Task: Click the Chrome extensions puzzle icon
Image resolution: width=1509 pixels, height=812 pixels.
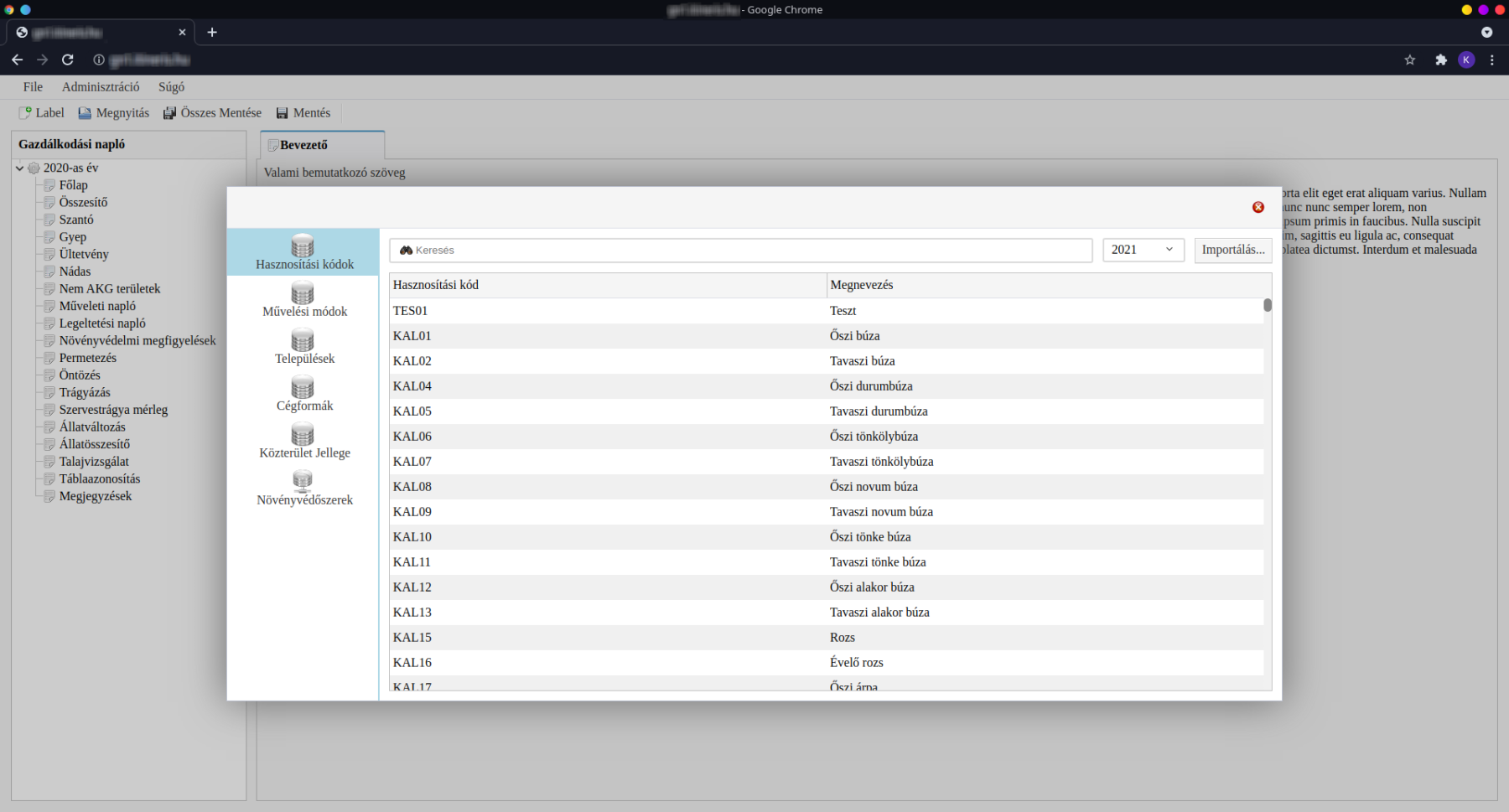Action: [x=1441, y=59]
